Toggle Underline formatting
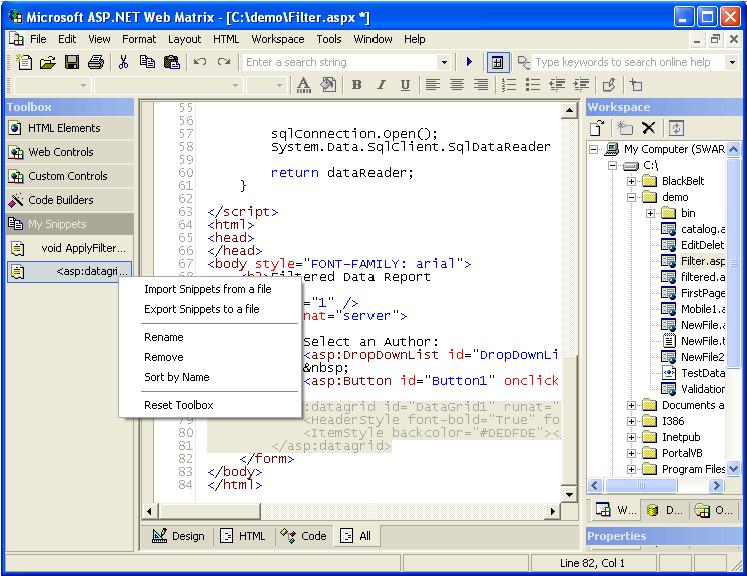This screenshot has width=747, height=576. (405, 85)
